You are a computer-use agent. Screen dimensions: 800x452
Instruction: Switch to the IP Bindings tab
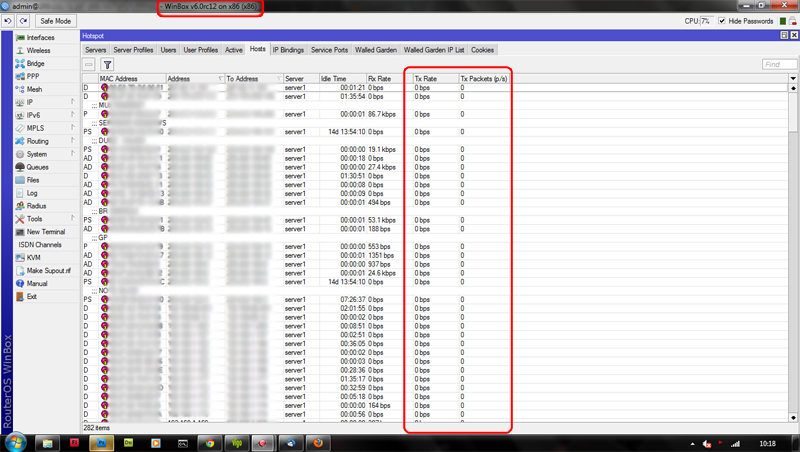click(x=288, y=50)
